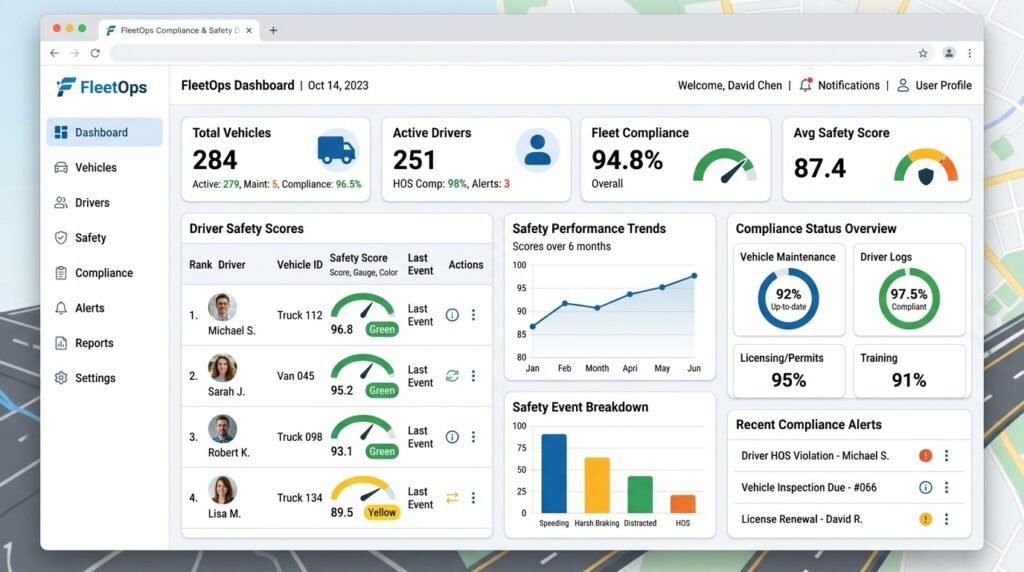Click Sarah J. avatar photo
The image size is (1024, 572).
(x=222, y=368)
